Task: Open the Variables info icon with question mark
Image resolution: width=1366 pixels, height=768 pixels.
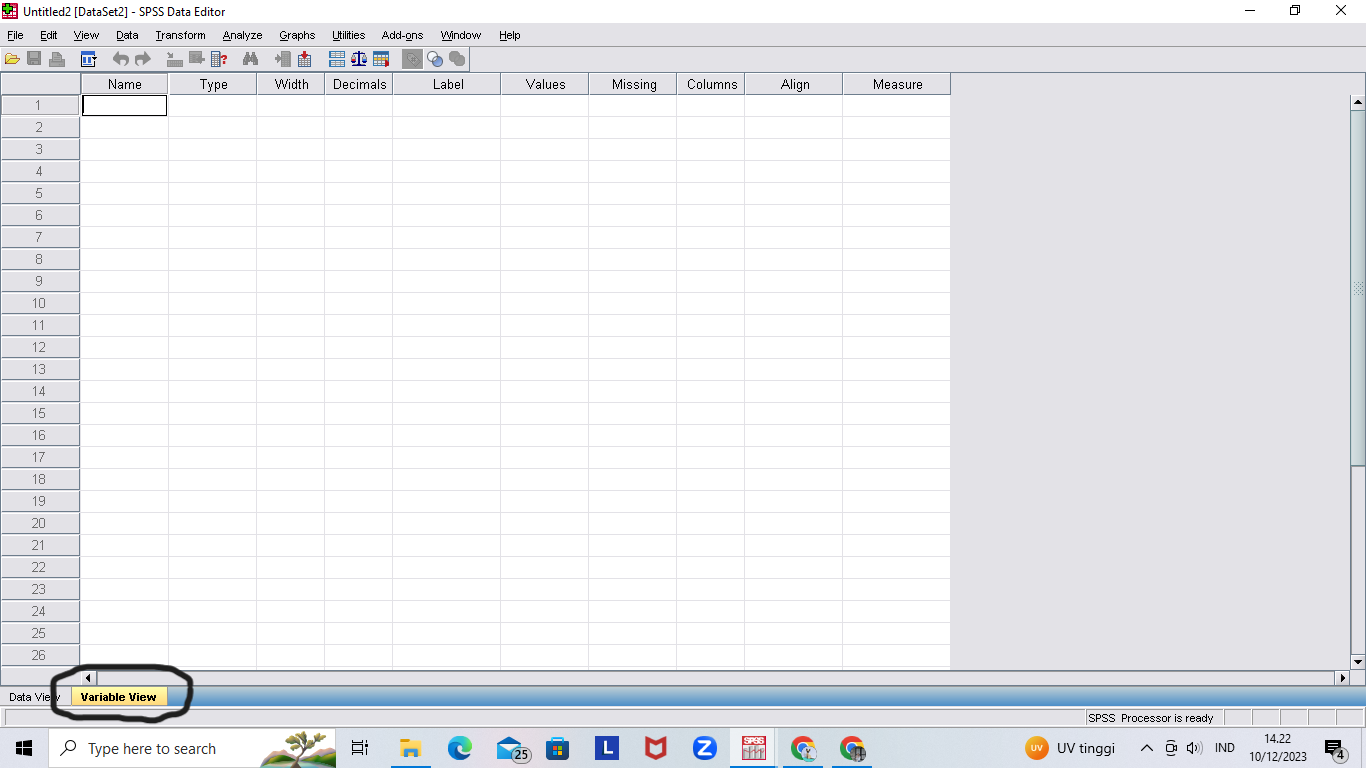Action: coord(219,59)
